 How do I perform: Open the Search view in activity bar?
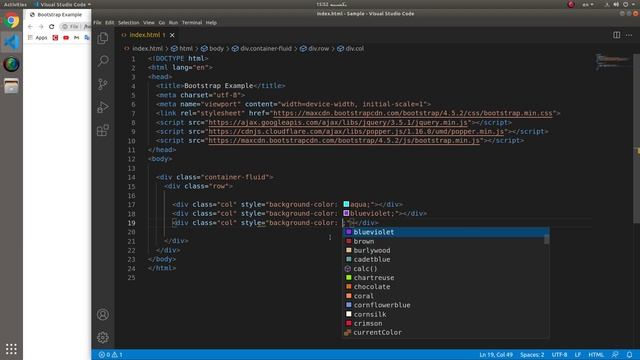[103, 61]
